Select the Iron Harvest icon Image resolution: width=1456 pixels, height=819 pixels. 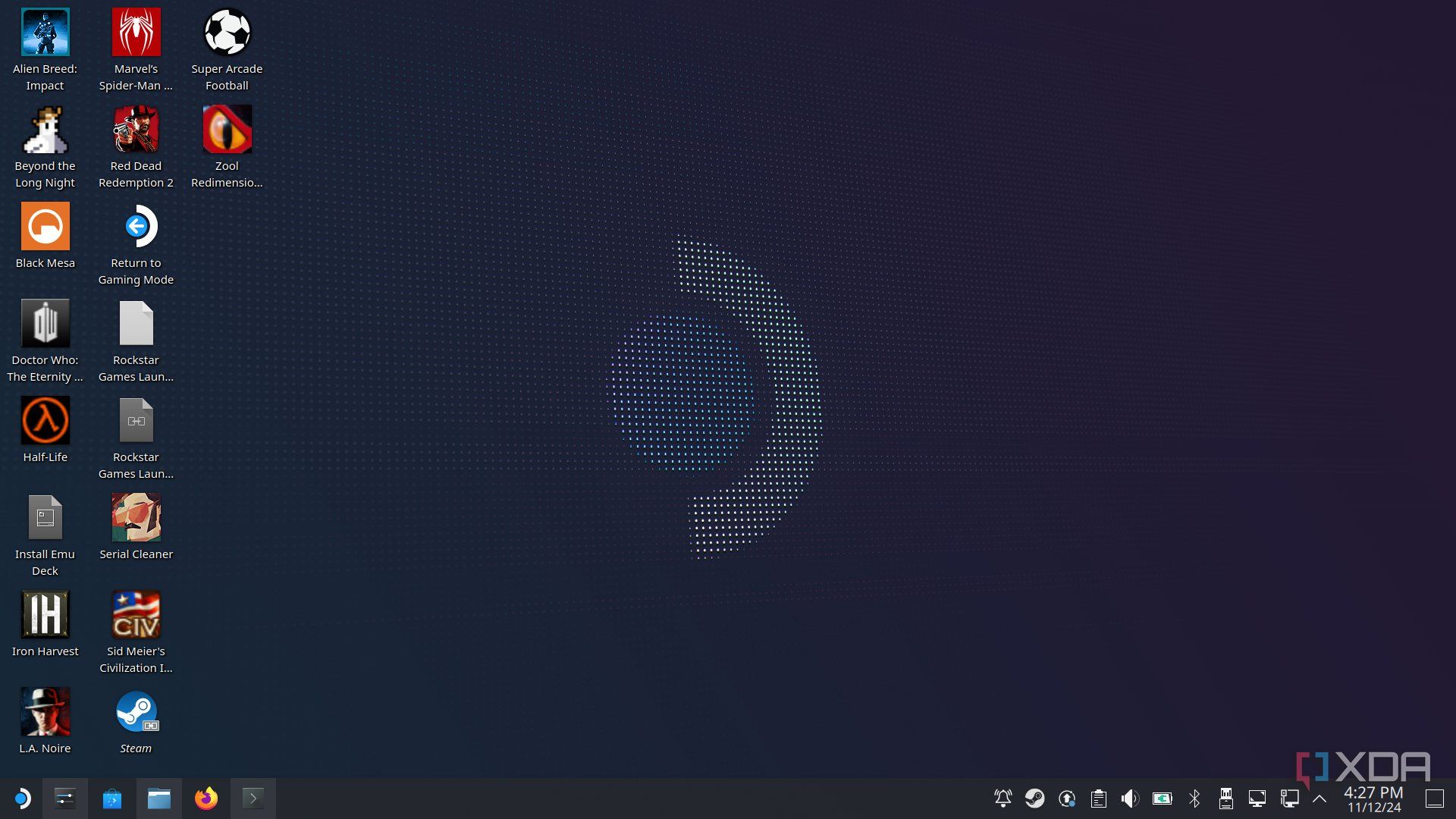tap(45, 624)
